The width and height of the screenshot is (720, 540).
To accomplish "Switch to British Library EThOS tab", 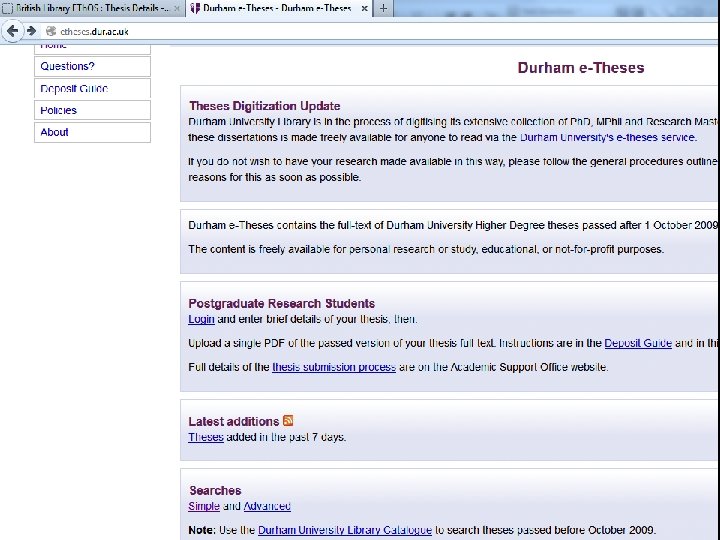I will pos(92,8).
